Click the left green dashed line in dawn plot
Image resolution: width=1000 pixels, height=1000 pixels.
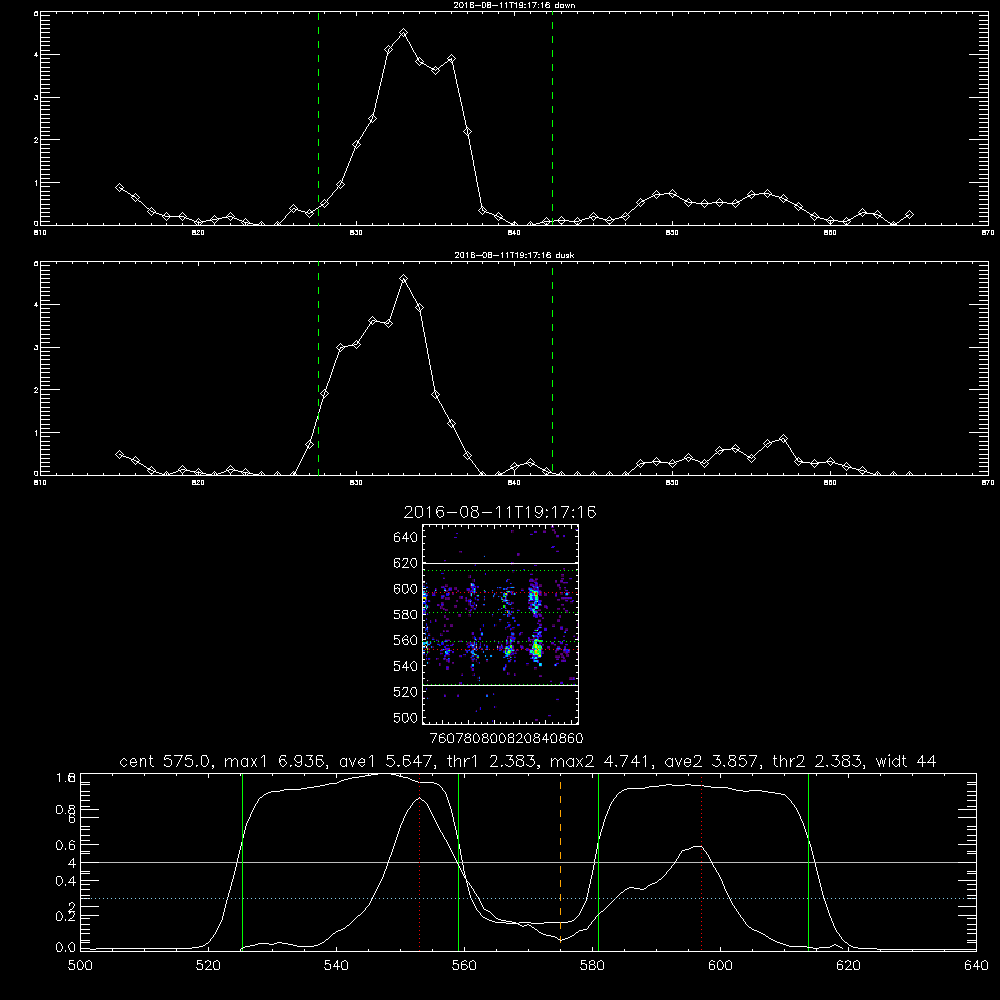[318, 118]
